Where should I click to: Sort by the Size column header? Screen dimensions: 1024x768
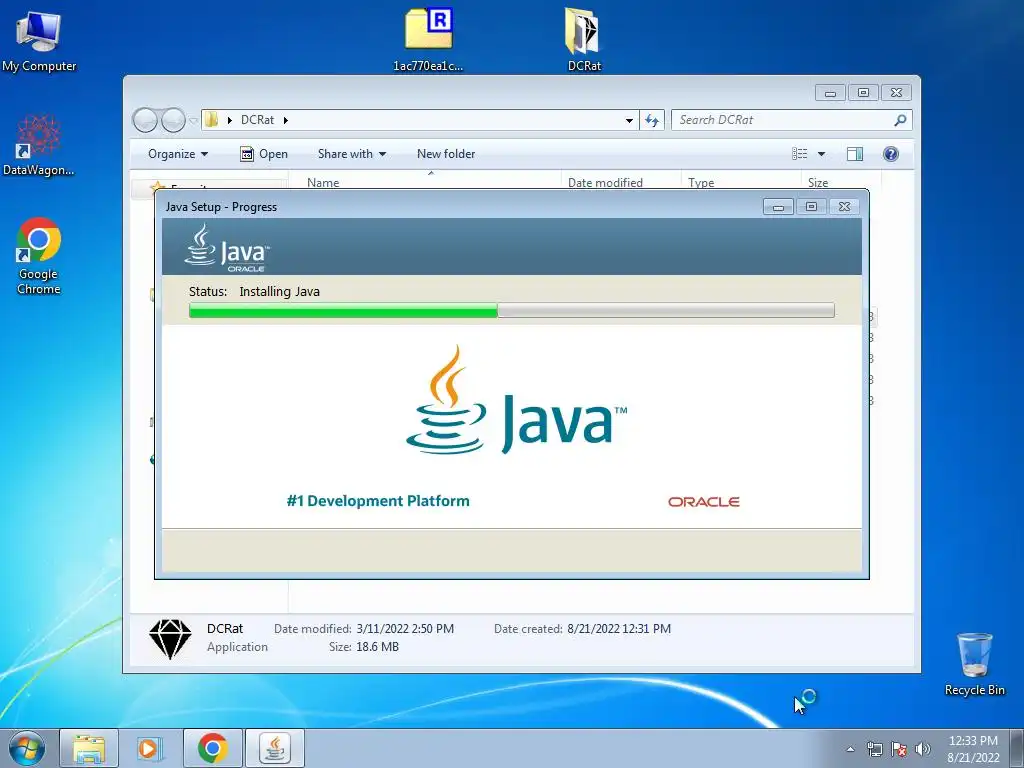[840, 182]
